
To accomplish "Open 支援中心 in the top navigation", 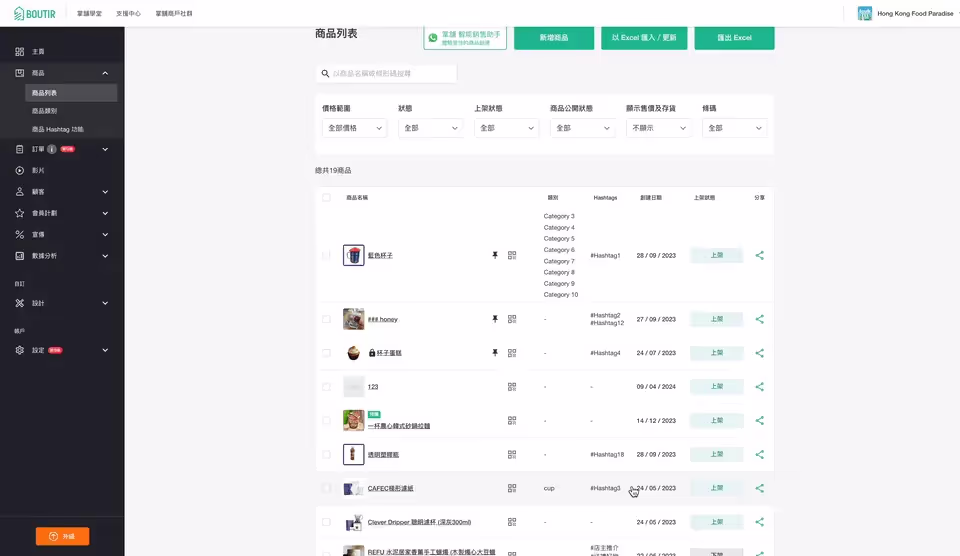I will (128, 13).
